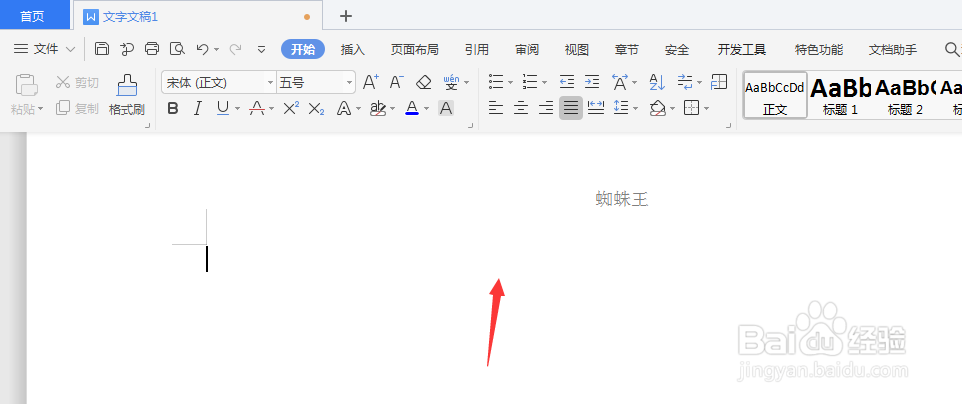962x404 pixels.
Task: Open the line spacing dropdown arrow
Action: 636,109
